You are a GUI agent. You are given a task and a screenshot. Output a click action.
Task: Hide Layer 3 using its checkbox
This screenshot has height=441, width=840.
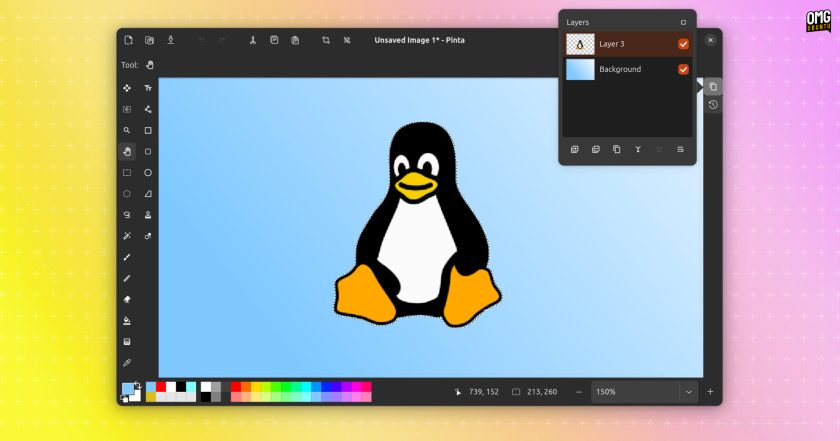point(683,44)
